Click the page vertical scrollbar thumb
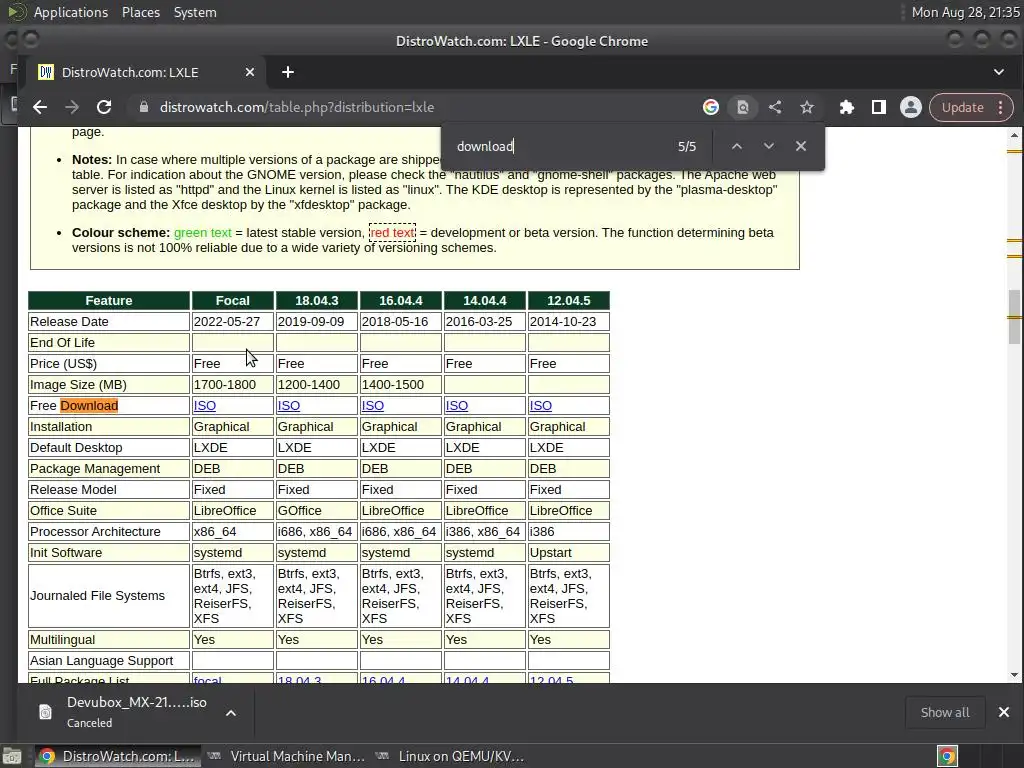 (x=1014, y=316)
